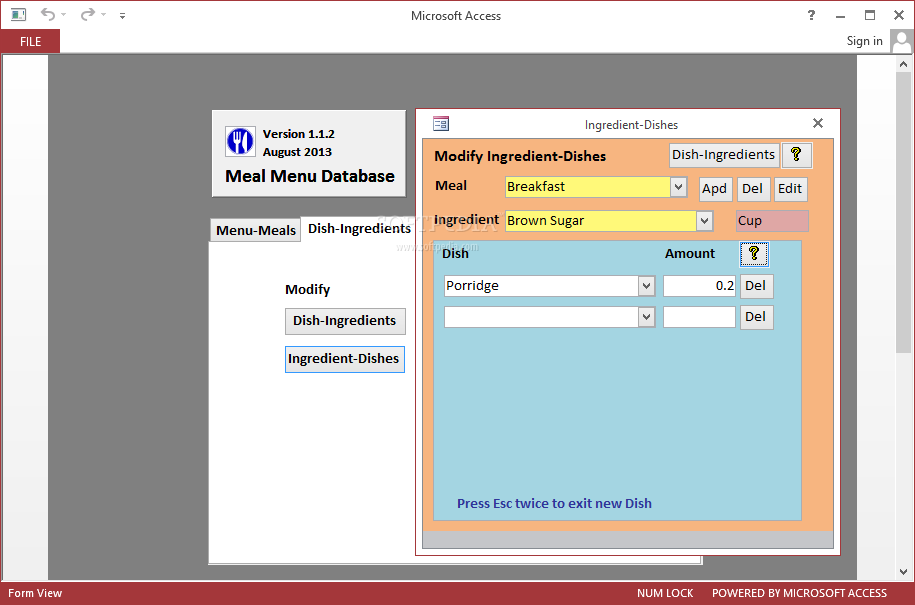
Task: Click the vertical scrollbar down arrow
Action: [x=903, y=572]
